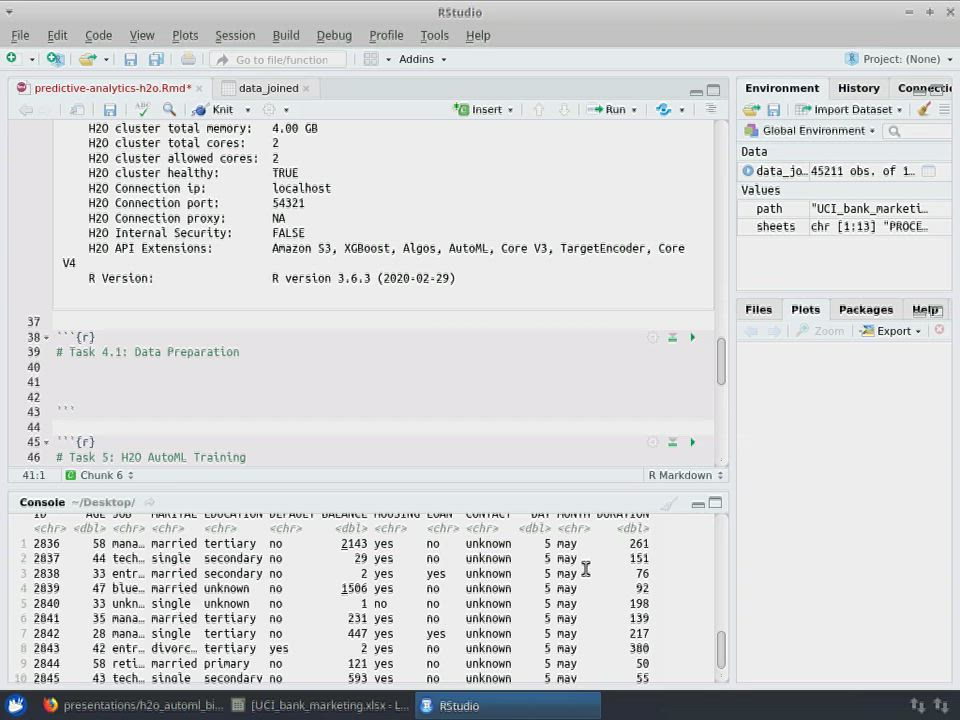Image resolution: width=960 pixels, height=720 pixels.
Task: Clear the environment with the broom icon
Action: (x=924, y=110)
